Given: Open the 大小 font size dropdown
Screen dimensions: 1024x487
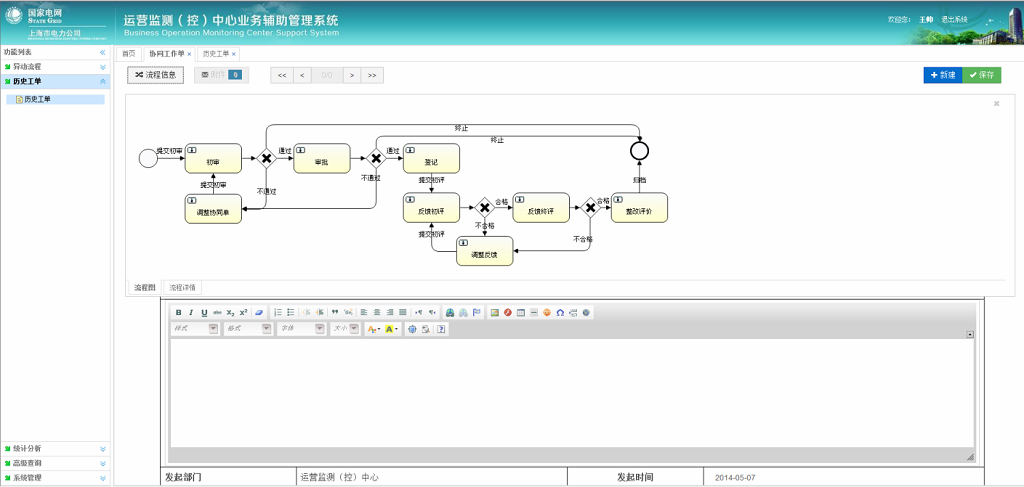Looking at the screenshot, I should point(351,329).
